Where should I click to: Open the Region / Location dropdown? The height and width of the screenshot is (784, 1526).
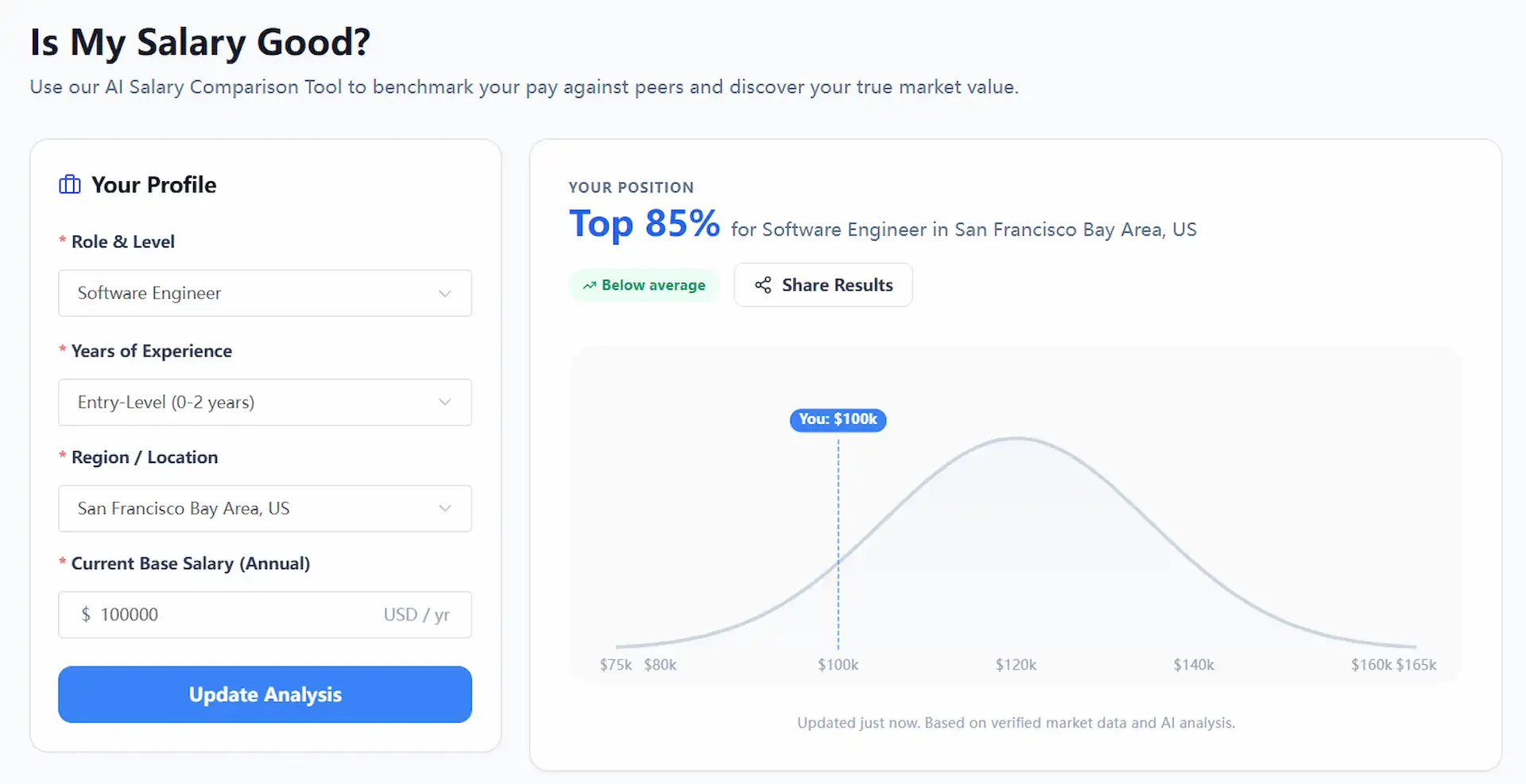(265, 508)
